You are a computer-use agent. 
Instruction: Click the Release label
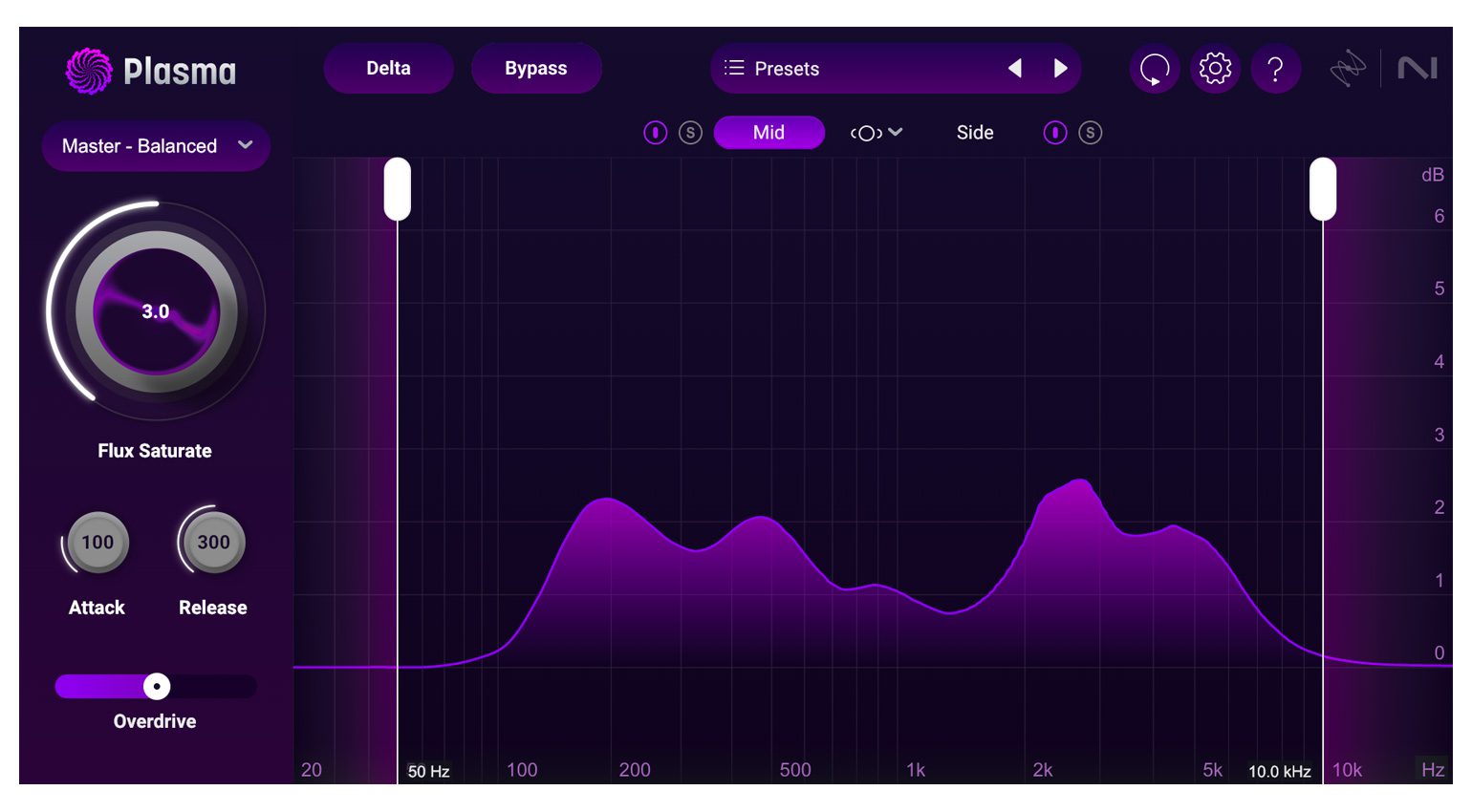[x=213, y=608]
